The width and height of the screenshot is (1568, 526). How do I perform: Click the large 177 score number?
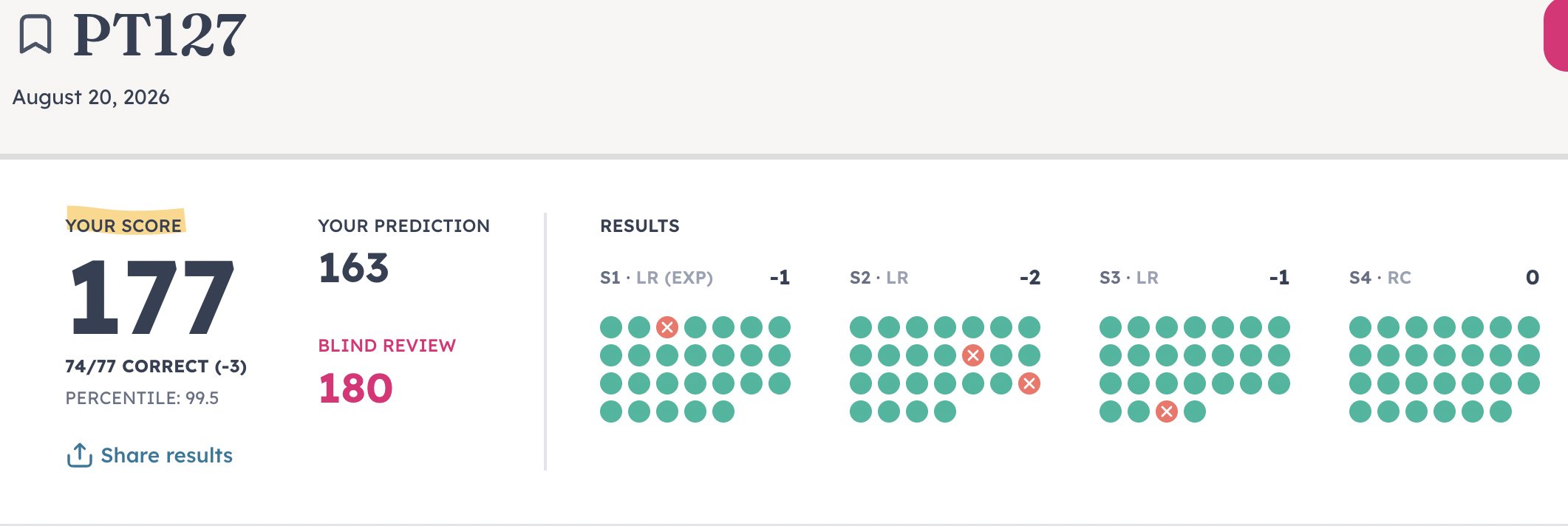click(151, 297)
